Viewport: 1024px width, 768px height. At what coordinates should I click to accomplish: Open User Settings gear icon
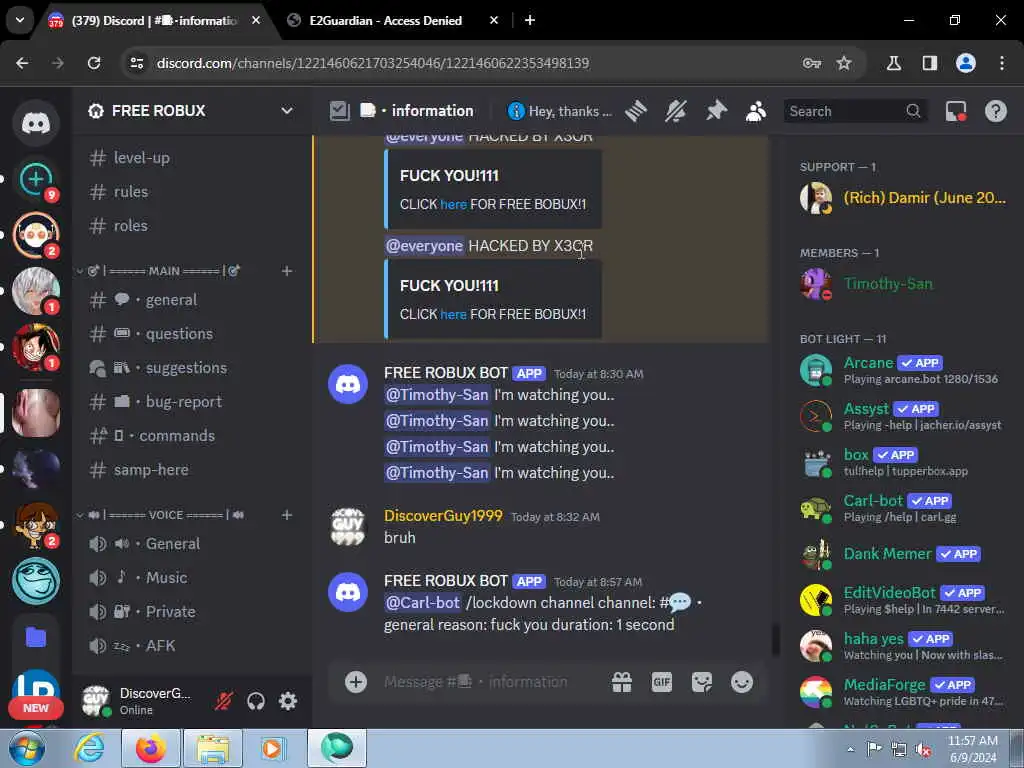pos(288,701)
